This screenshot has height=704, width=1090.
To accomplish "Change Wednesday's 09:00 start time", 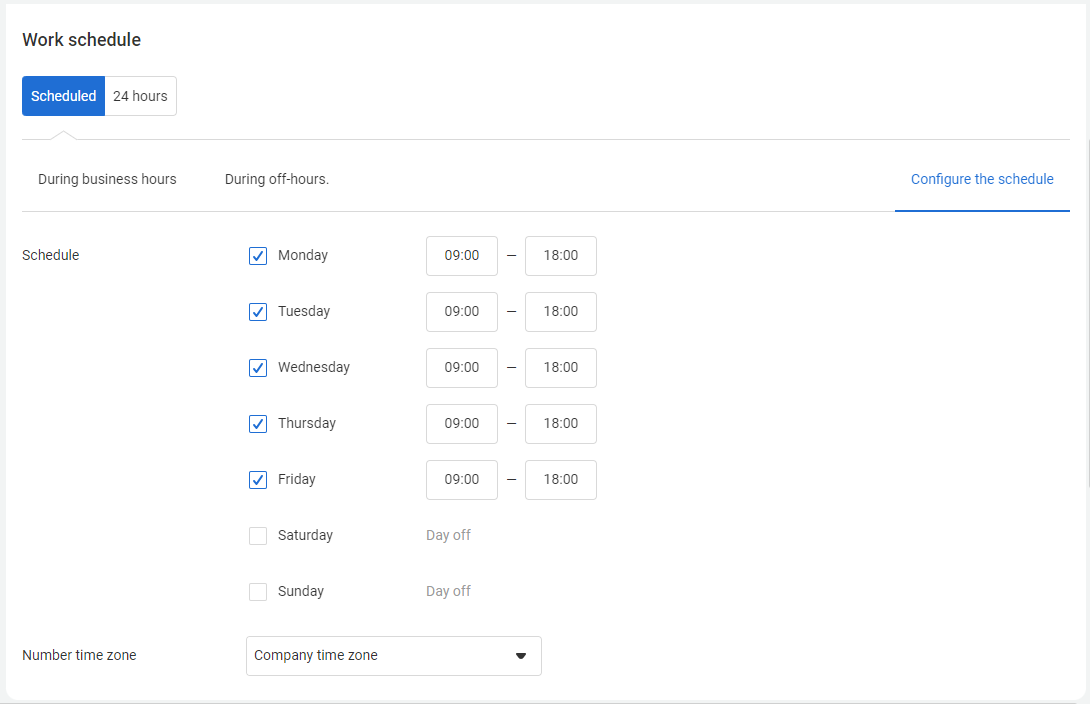I will coord(462,368).
